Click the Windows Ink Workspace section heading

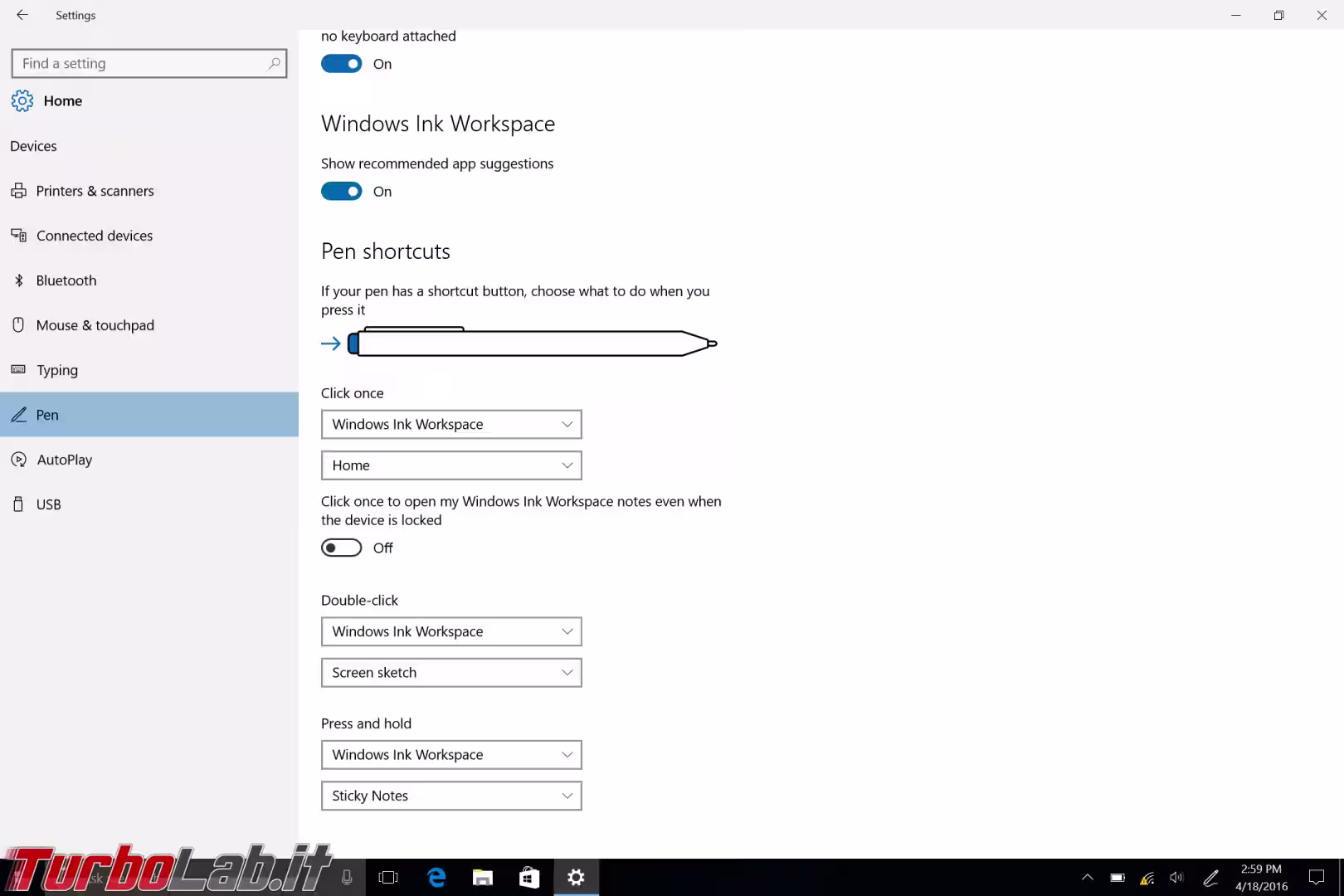438,124
